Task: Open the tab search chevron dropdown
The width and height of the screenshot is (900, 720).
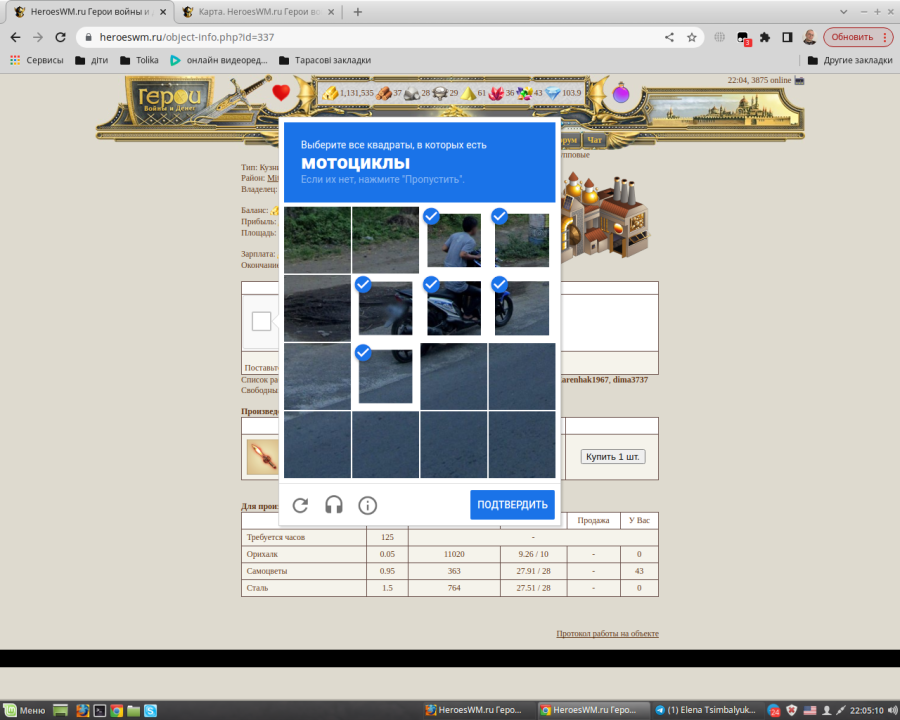Action: tap(843, 11)
